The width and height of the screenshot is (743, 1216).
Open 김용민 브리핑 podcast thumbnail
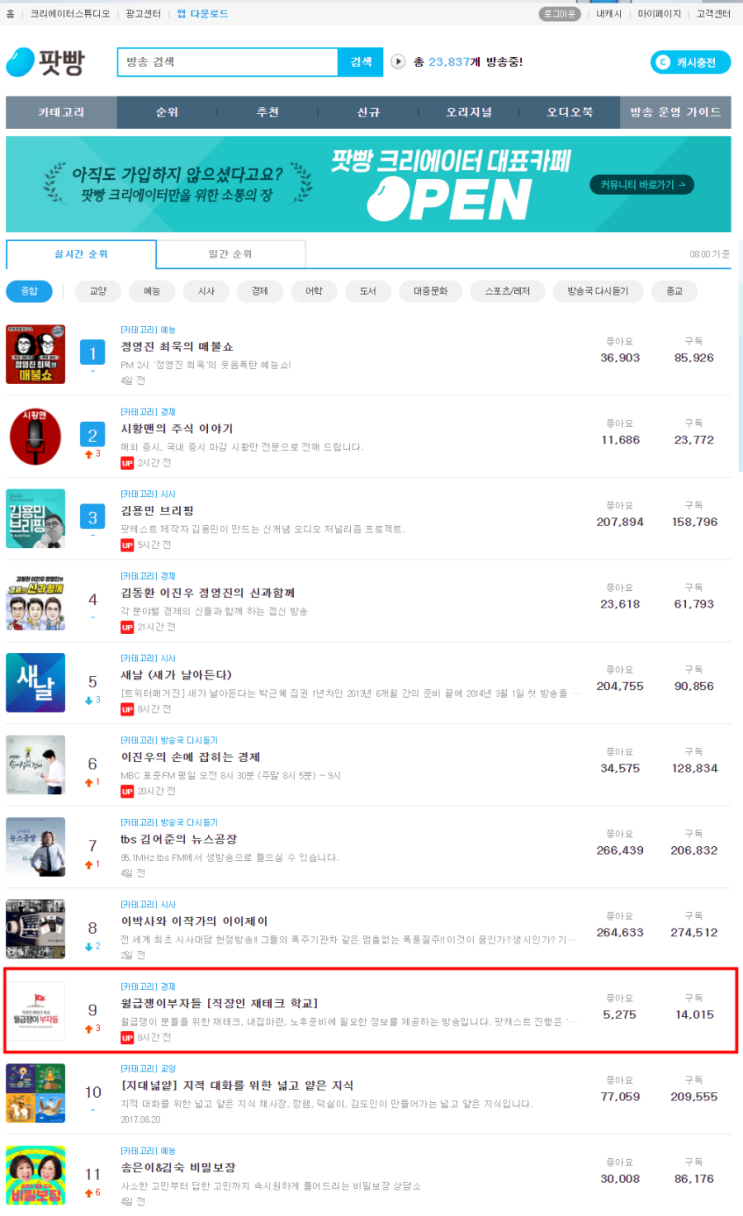pyautogui.click(x=36, y=518)
